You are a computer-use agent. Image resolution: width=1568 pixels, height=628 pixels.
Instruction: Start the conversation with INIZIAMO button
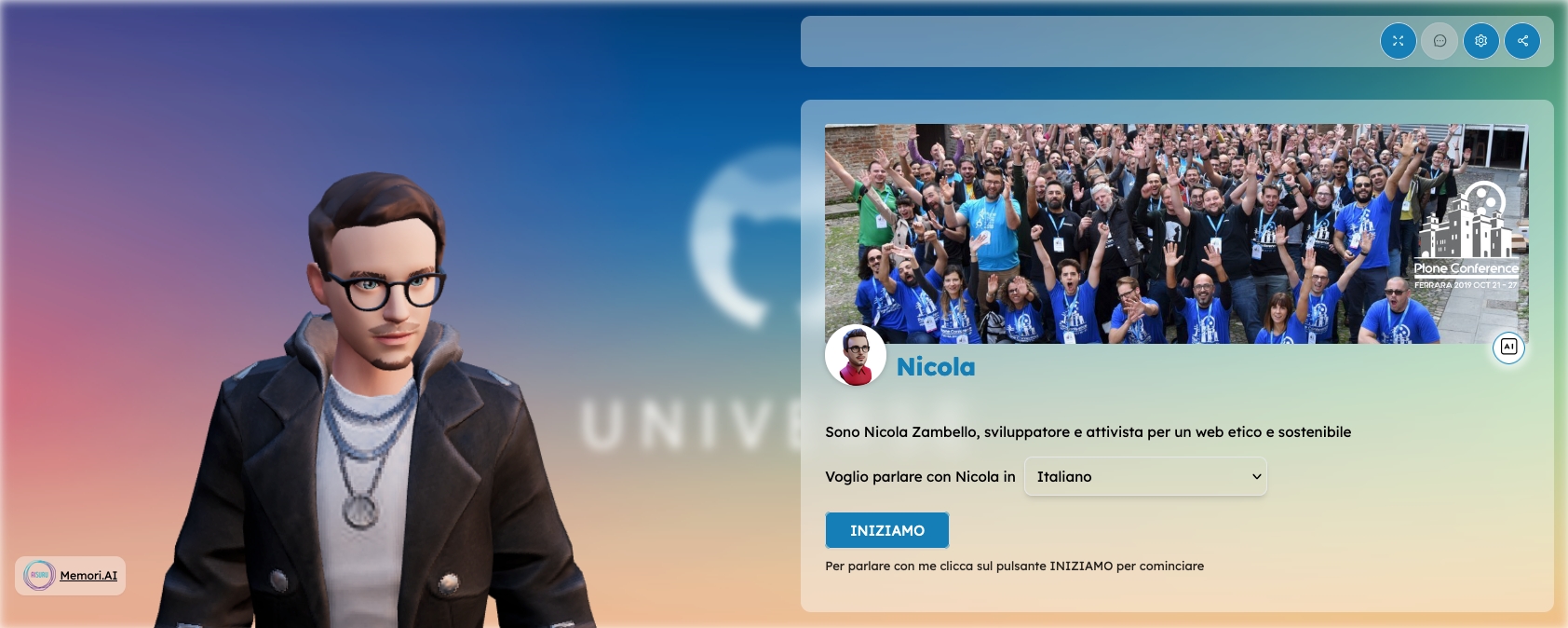coord(887,530)
